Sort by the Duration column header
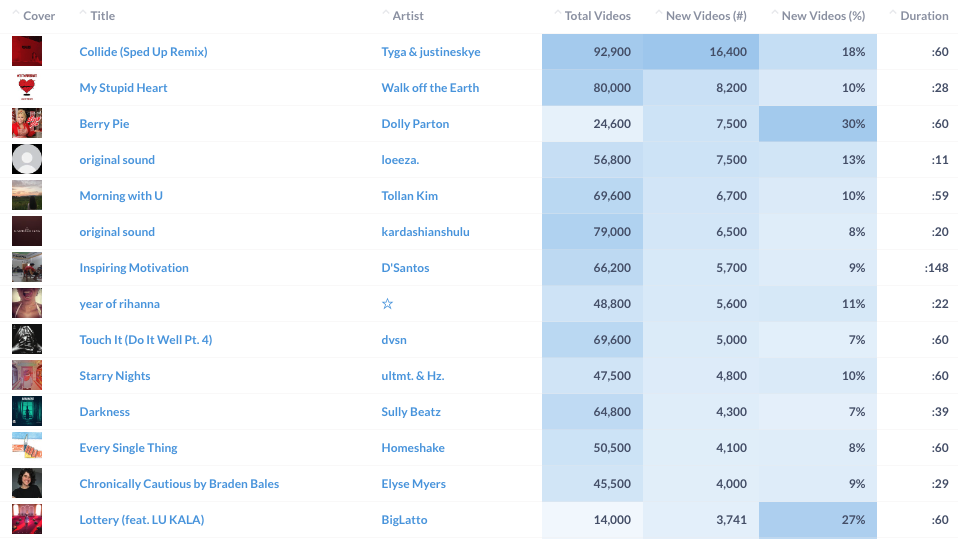This screenshot has width=958, height=539. 924,16
